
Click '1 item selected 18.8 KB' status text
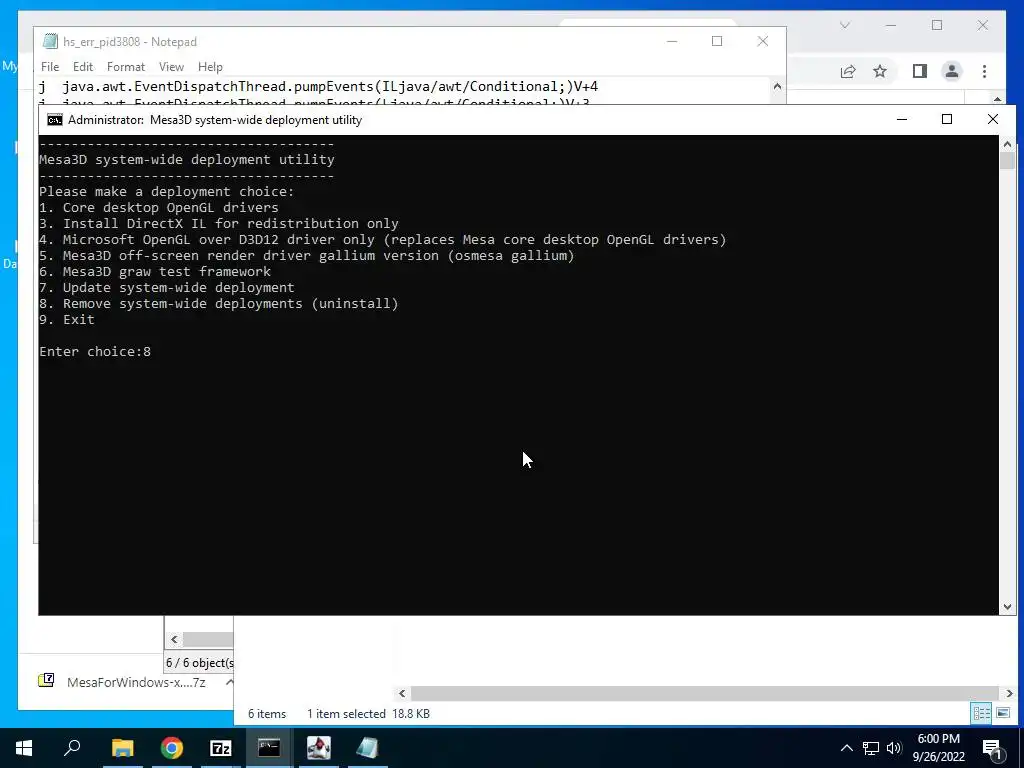[368, 714]
